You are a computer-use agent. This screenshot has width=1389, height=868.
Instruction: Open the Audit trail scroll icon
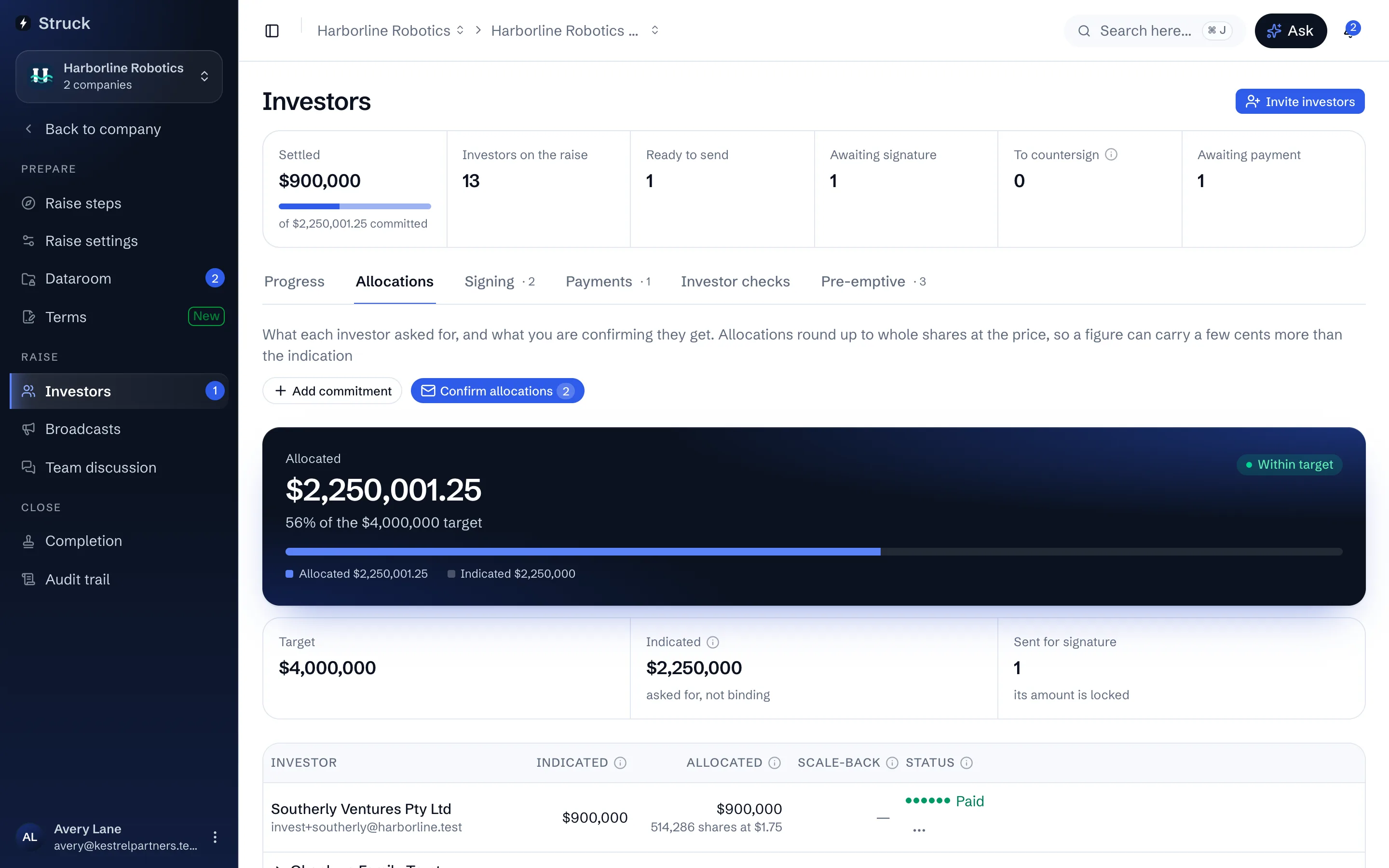[29, 579]
